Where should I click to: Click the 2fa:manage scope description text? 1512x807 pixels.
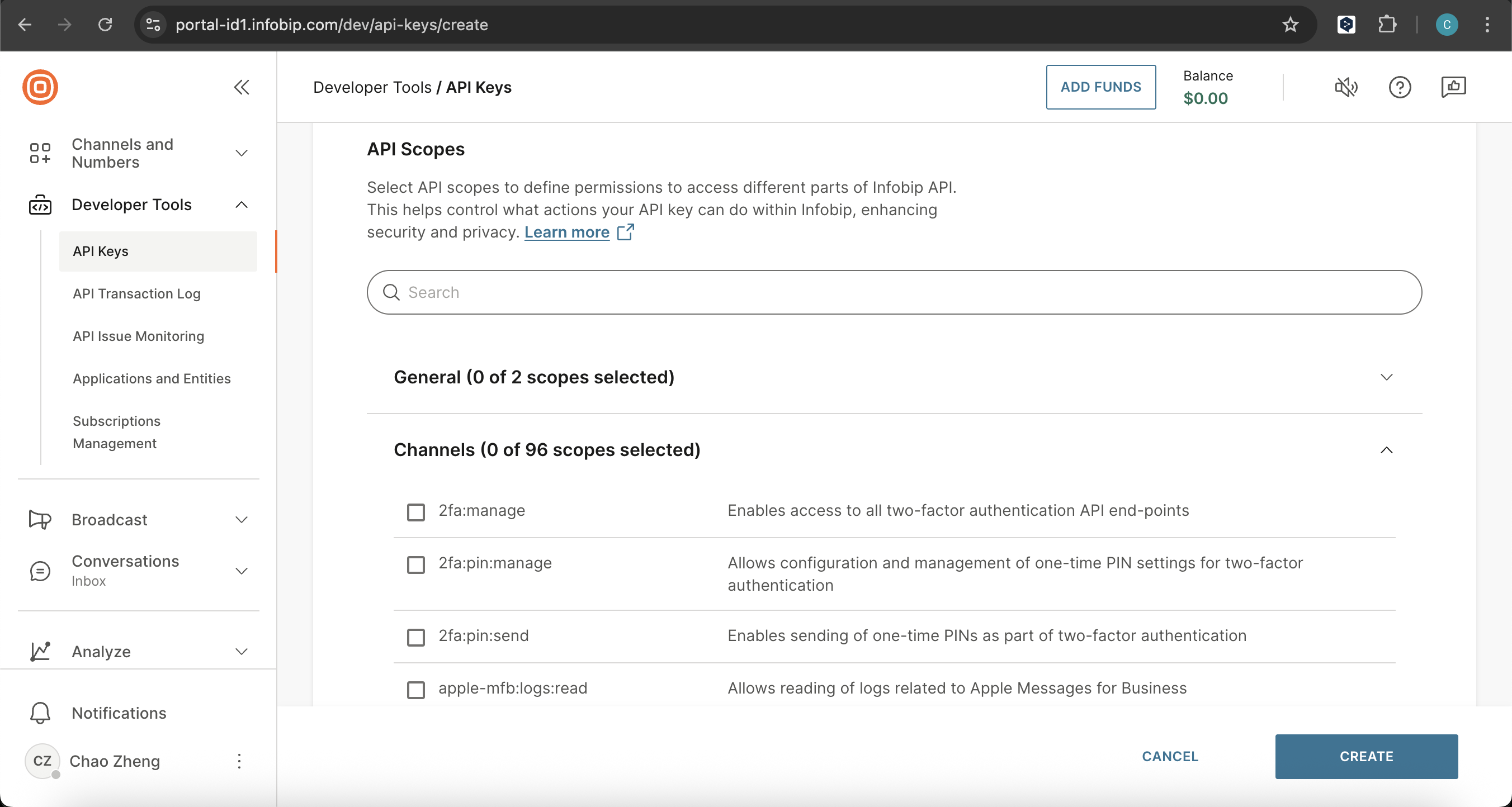[x=958, y=510]
